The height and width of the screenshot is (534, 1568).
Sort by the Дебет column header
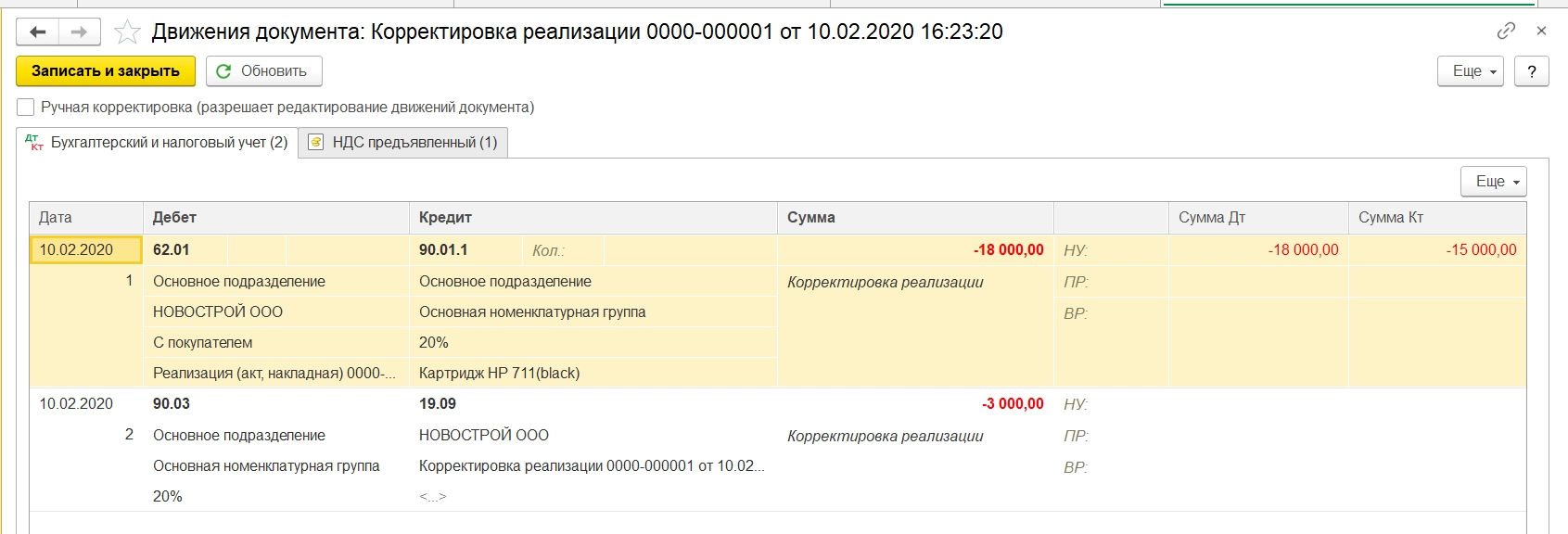pos(274,218)
